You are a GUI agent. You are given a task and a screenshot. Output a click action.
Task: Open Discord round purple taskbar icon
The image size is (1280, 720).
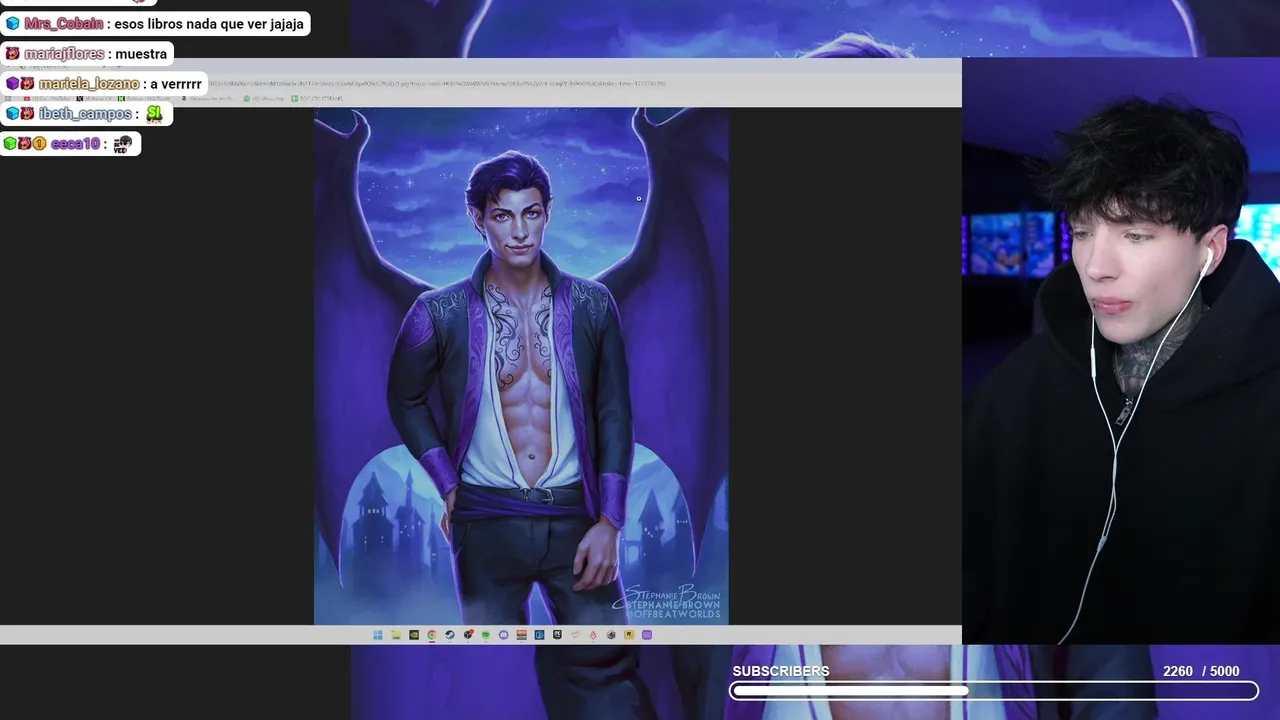pyautogui.click(x=503, y=635)
